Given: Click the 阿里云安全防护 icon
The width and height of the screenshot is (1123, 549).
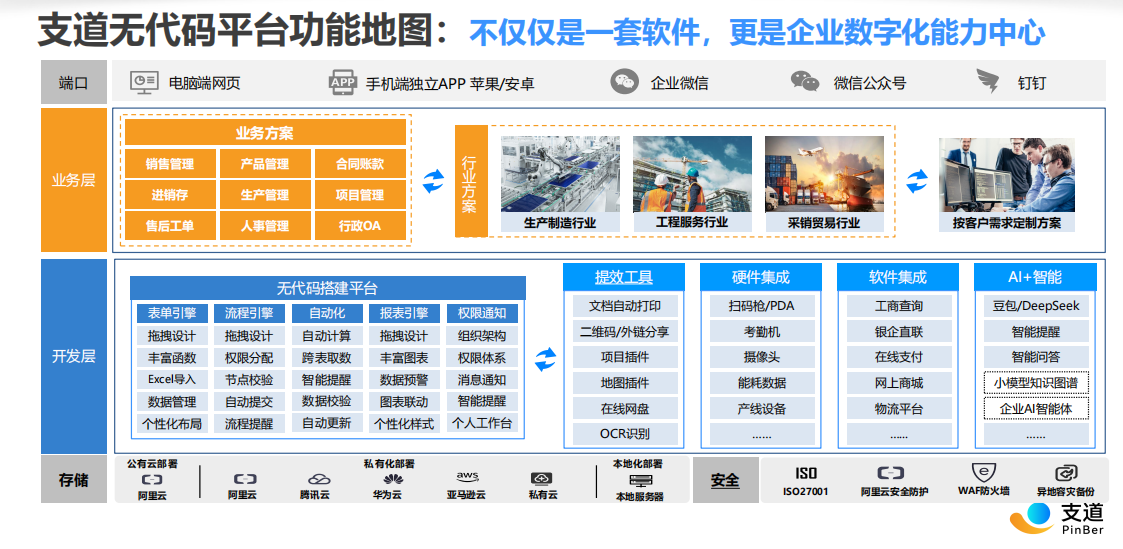Looking at the screenshot, I should pos(891,473).
